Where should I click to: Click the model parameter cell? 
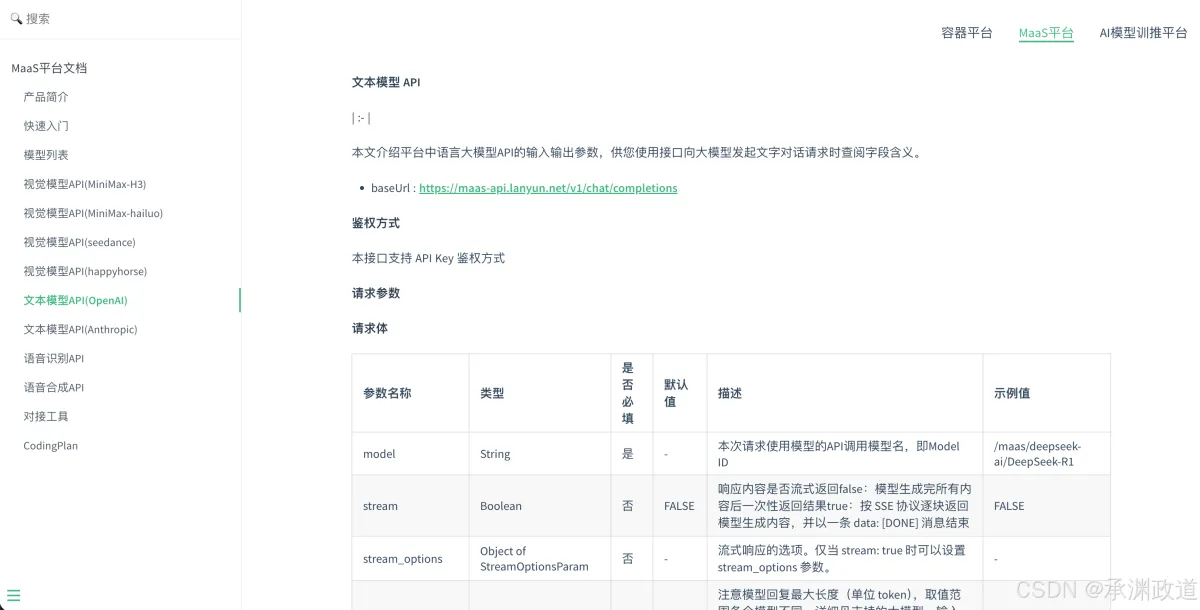click(x=410, y=454)
